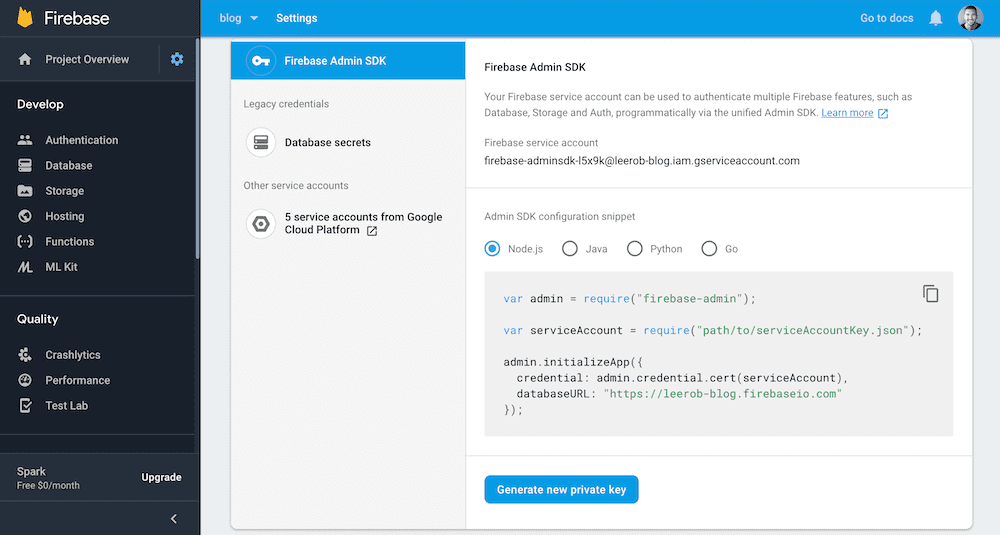The width and height of the screenshot is (1000, 535).
Task: Copy the configuration snippet to clipboard
Action: click(930, 293)
